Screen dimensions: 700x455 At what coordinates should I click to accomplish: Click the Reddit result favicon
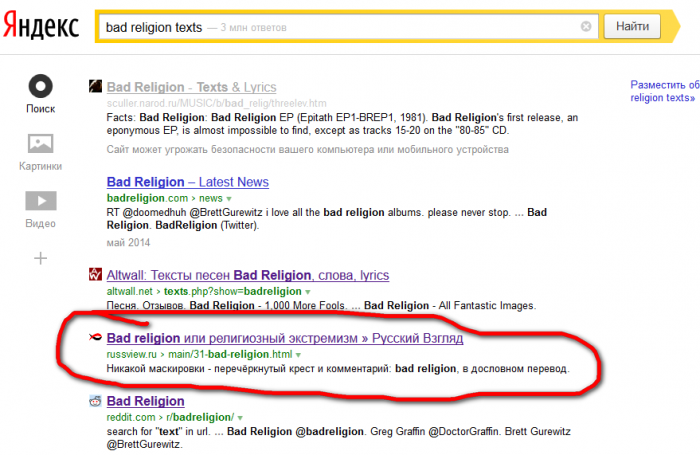[95, 401]
